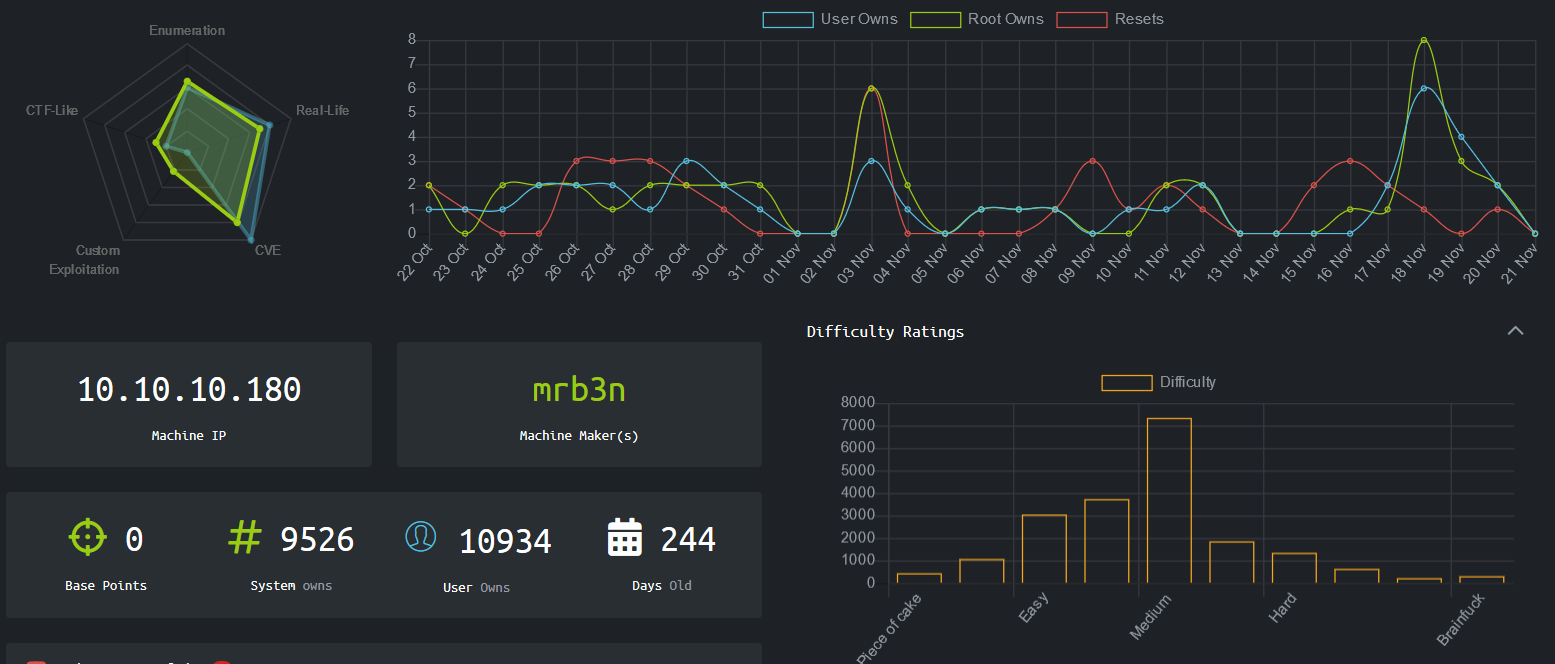This screenshot has width=1555, height=664.
Task: Toggle User Owns series in chart legend
Action: pos(787,19)
